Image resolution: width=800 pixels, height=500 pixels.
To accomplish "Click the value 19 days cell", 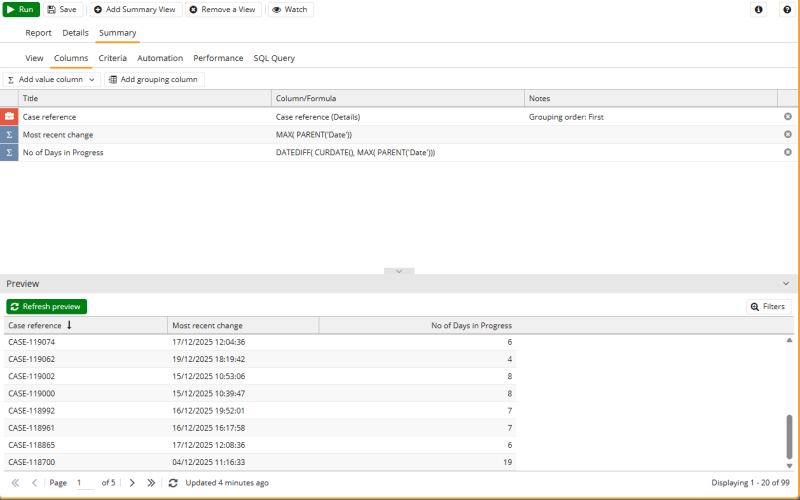I will 417,462.
